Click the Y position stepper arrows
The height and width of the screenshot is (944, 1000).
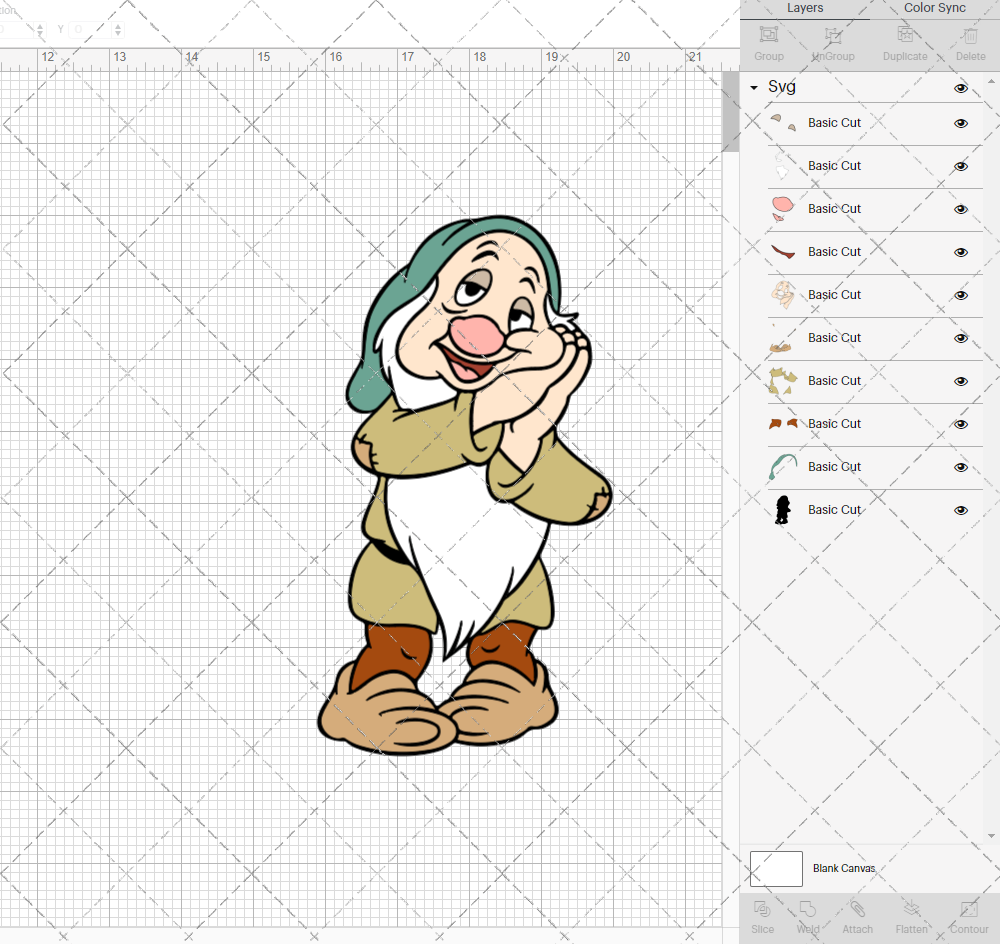click(118, 29)
